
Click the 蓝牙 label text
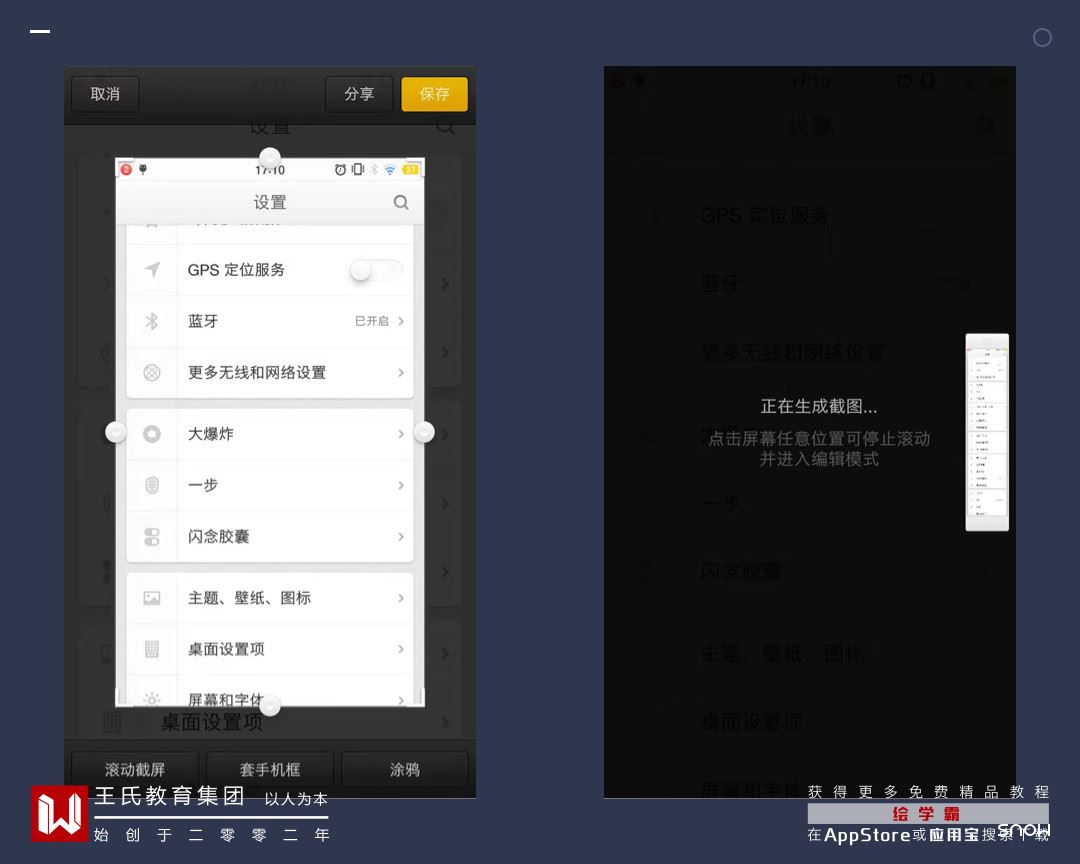point(203,321)
